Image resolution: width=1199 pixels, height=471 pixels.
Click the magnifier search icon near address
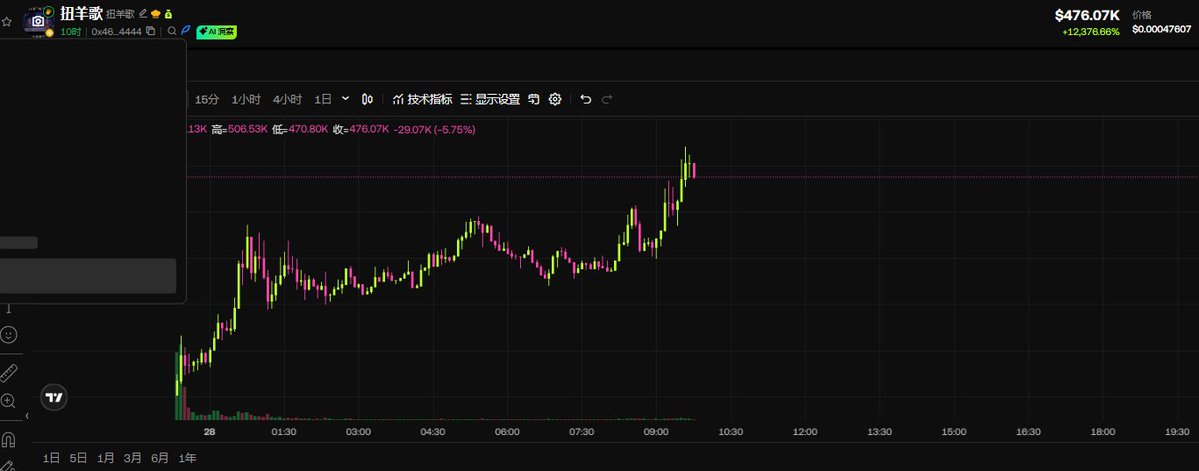point(172,31)
